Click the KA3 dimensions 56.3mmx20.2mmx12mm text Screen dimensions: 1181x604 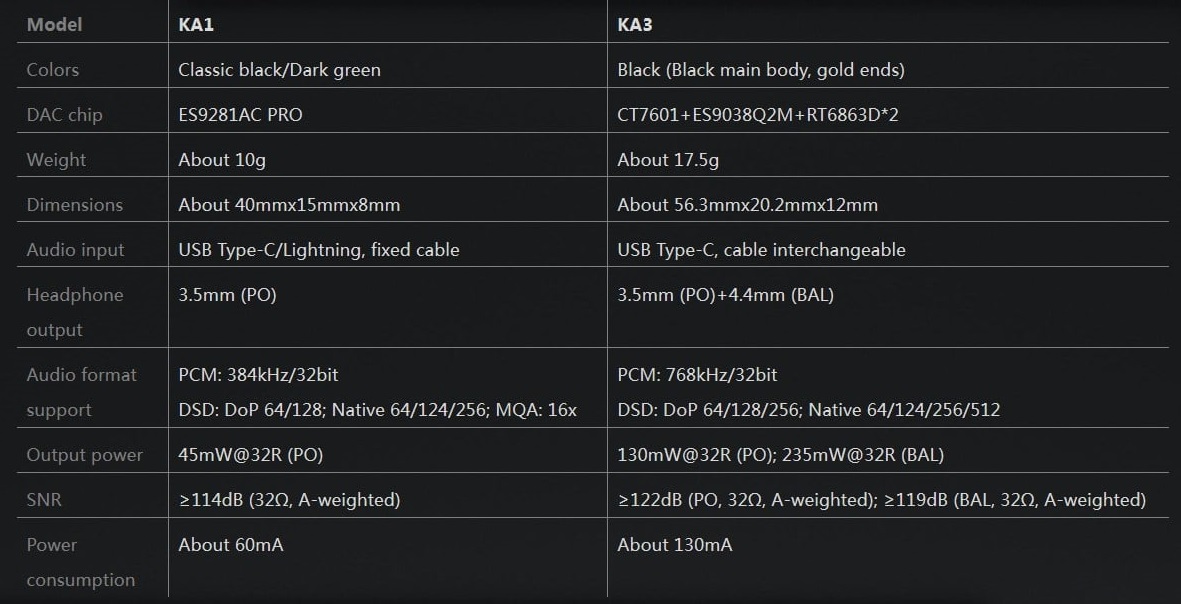click(x=747, y=205)
